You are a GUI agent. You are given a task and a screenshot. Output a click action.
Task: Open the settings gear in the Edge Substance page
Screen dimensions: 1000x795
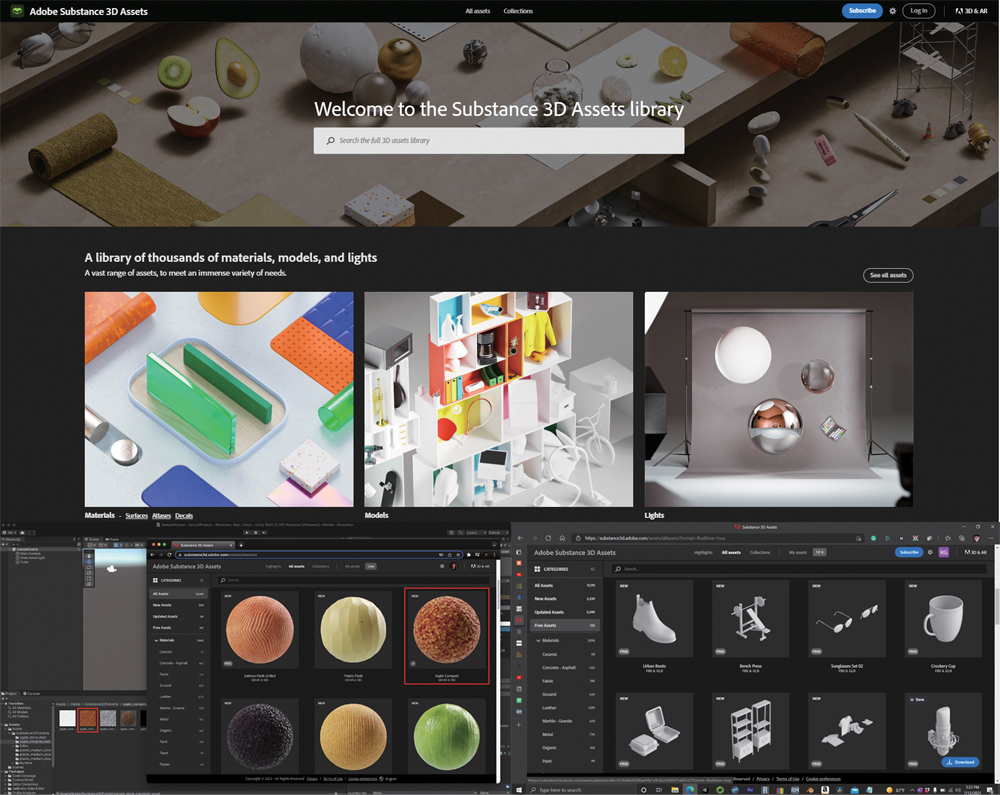[x=930, y=552]
